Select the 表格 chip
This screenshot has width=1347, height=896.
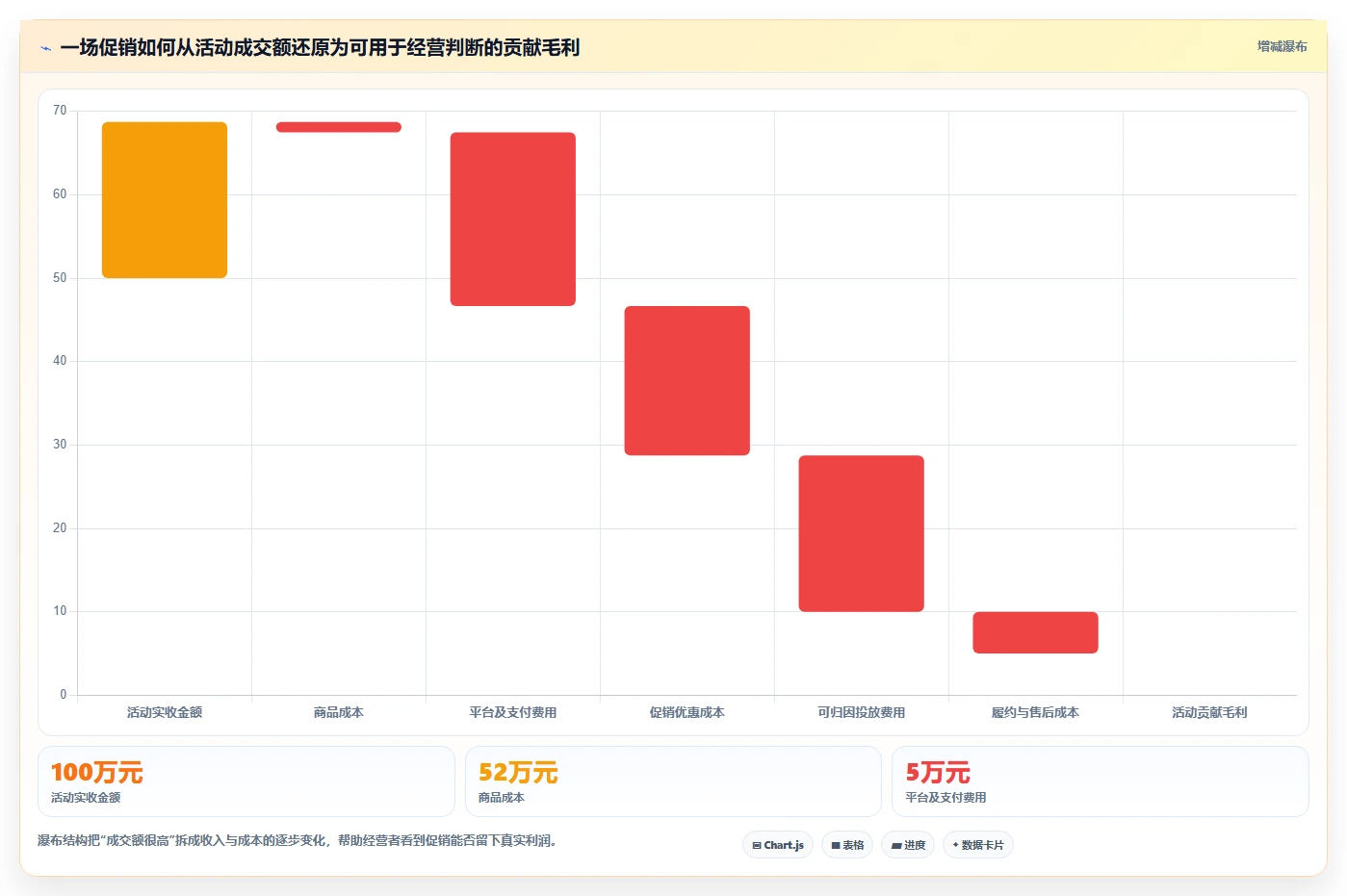tap(847, 845)
